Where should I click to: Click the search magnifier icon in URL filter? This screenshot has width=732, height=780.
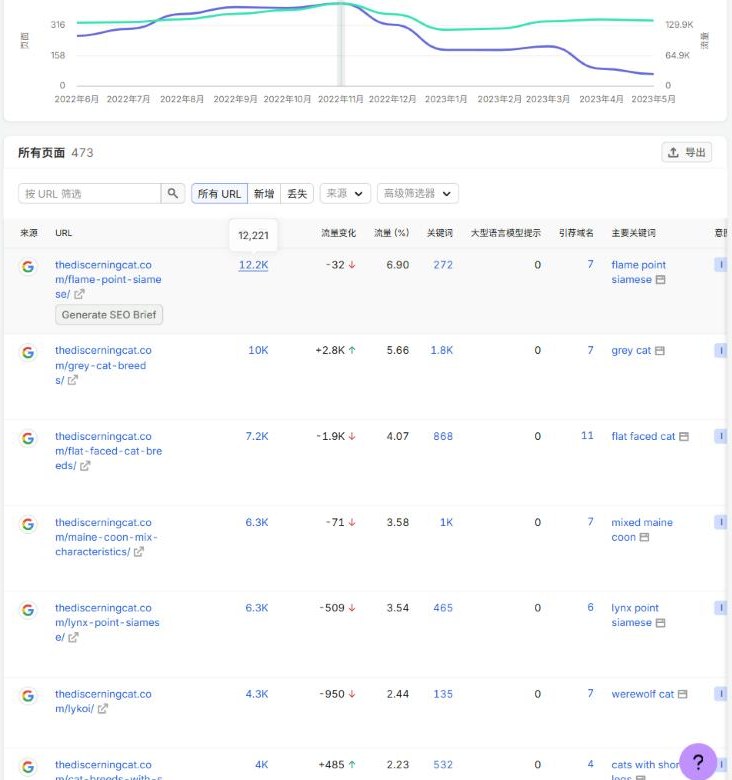click(x=173, y=194)
